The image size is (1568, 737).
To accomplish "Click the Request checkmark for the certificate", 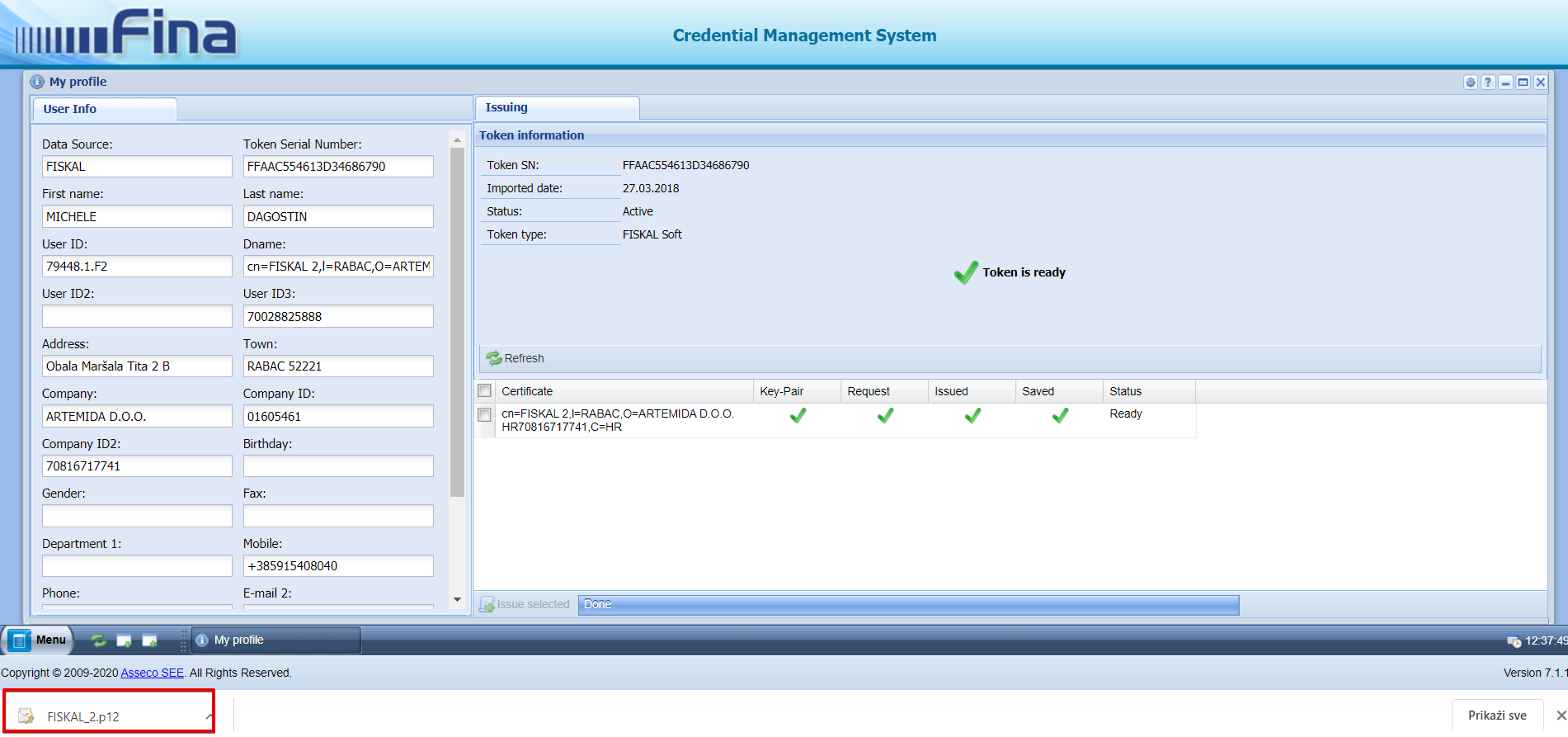I will [x=885, y=415].
